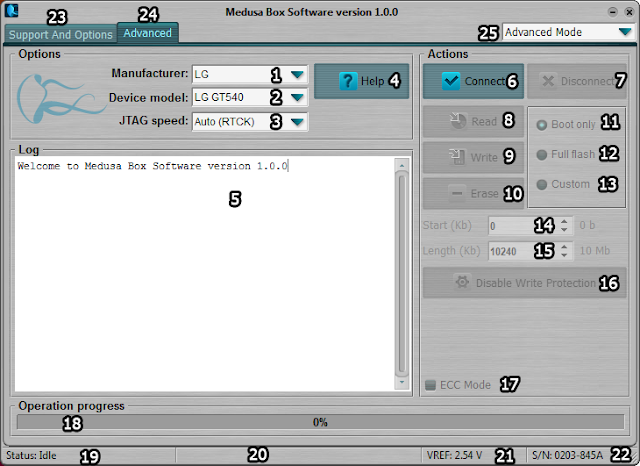Open the Manufacturer dropdown
The height and width of the screenshot is (466, 640).
[297, 74]
